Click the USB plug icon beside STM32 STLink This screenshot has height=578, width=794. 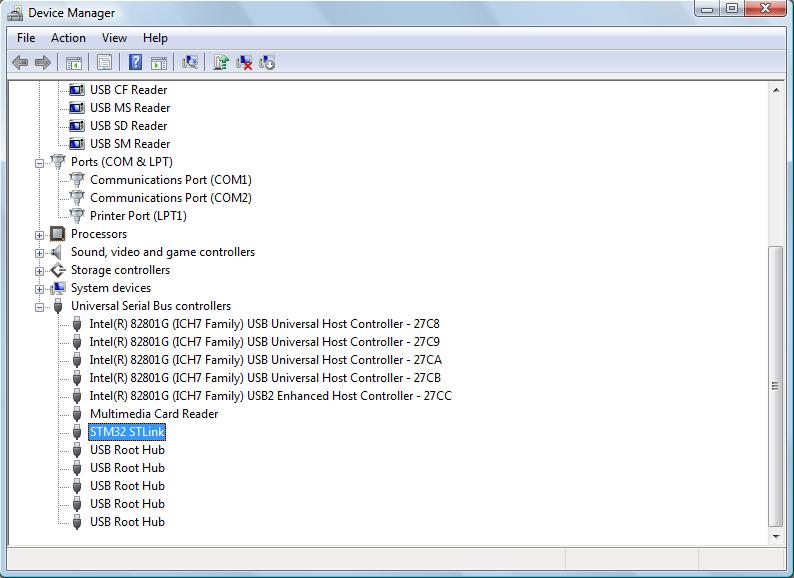click(77, 432)
